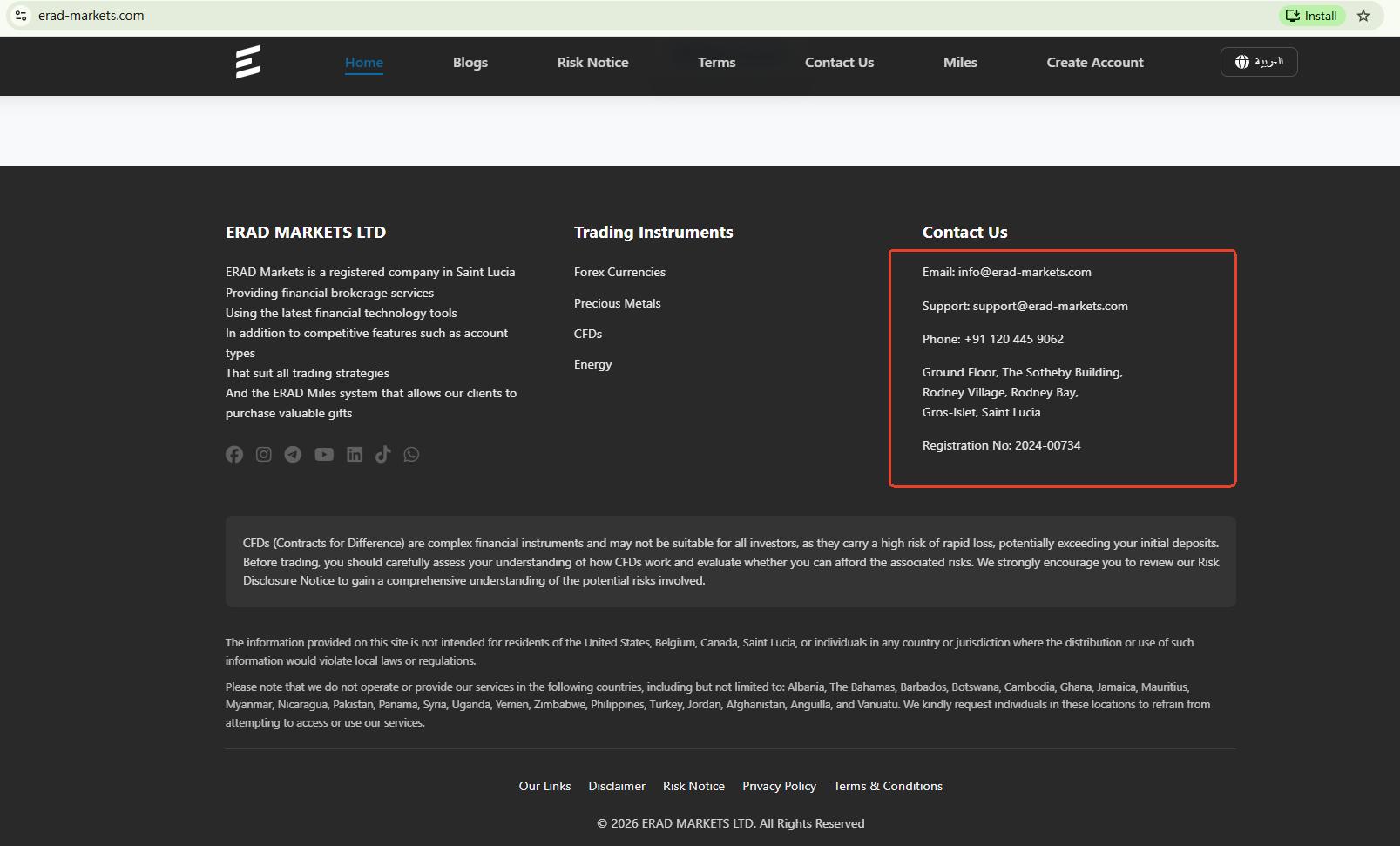Select Create Account in the header
The image size is (1400, 846).
click(1094, 62)
